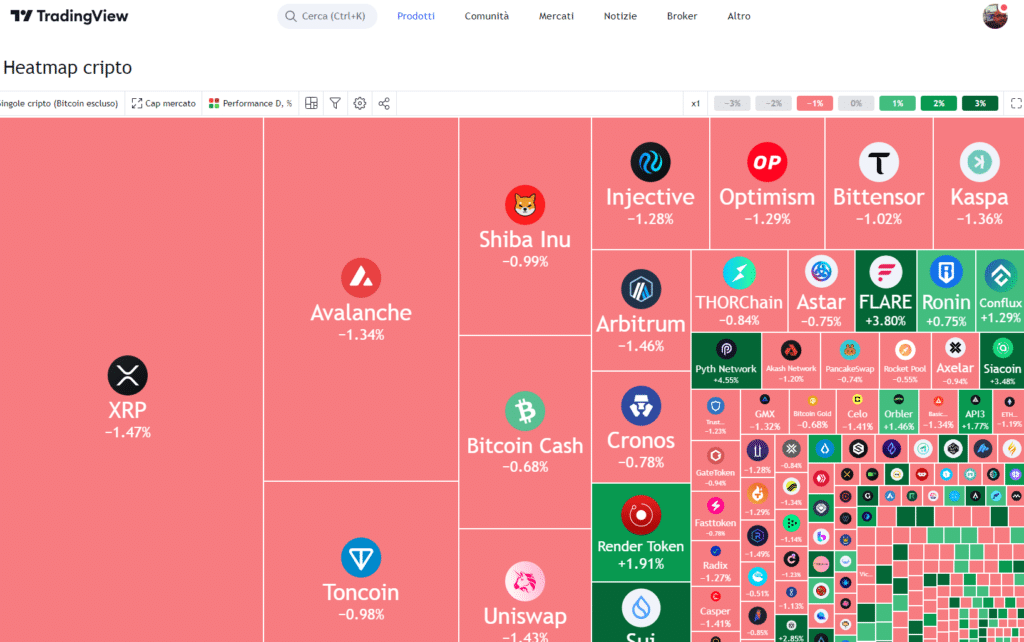Click the Bitcoin Cash logo icon
Screen dimensions: 1024x642
point(525,411)
